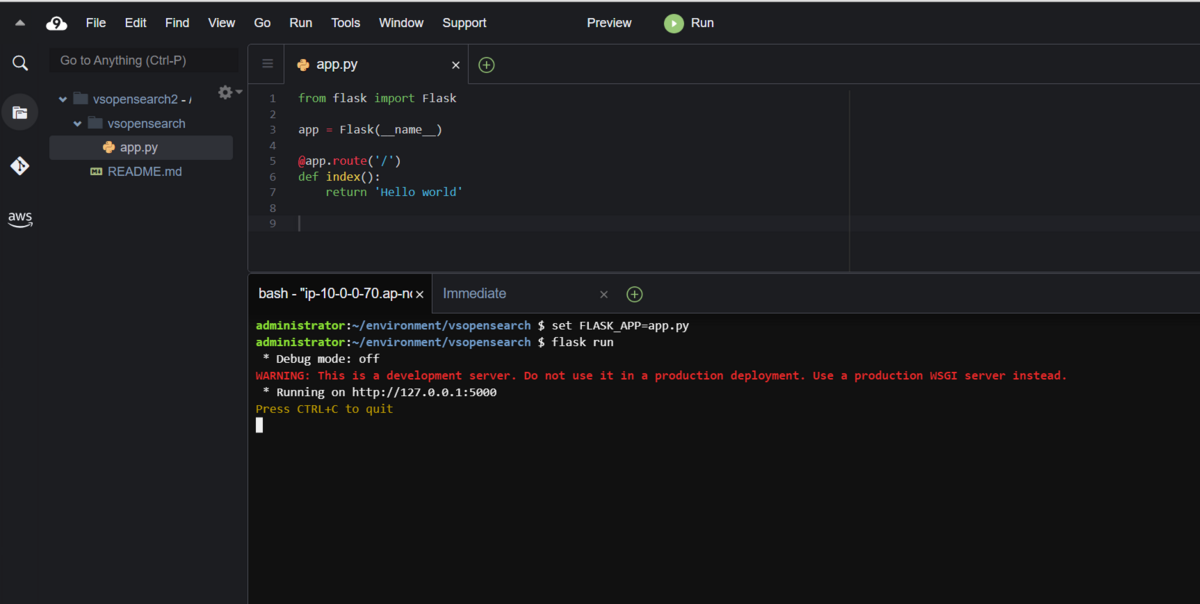1200x604 pixels.
Task: Add a new terminal pane tab
Action: [x=634, y=294]
